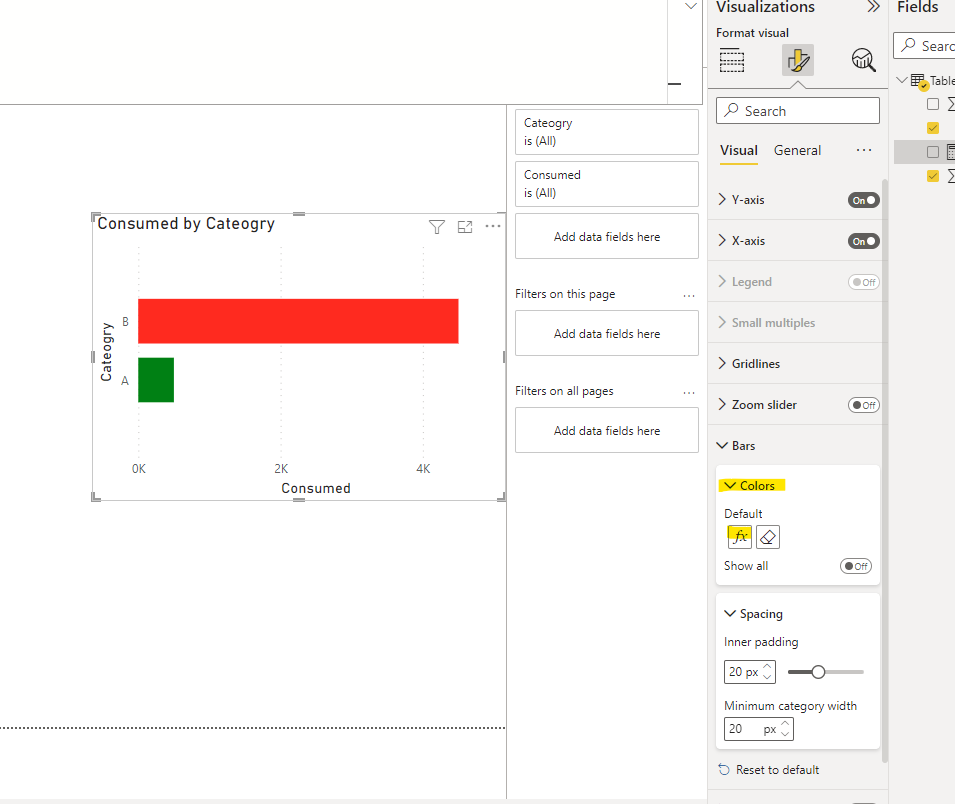
Task: Open more options ellipsis beside General tab
Action: coord(864,150)
